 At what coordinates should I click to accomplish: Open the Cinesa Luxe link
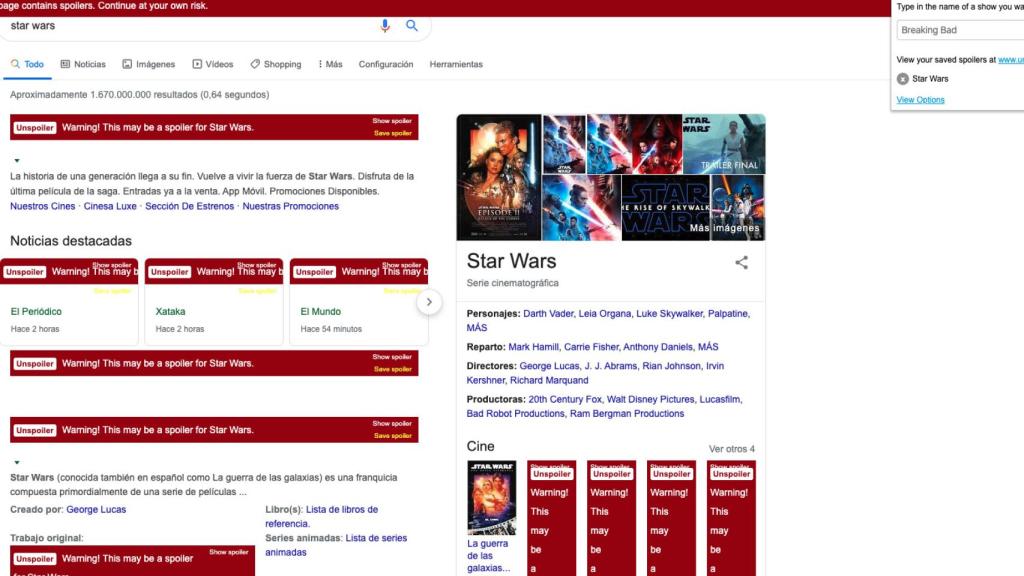pos(110,206)
